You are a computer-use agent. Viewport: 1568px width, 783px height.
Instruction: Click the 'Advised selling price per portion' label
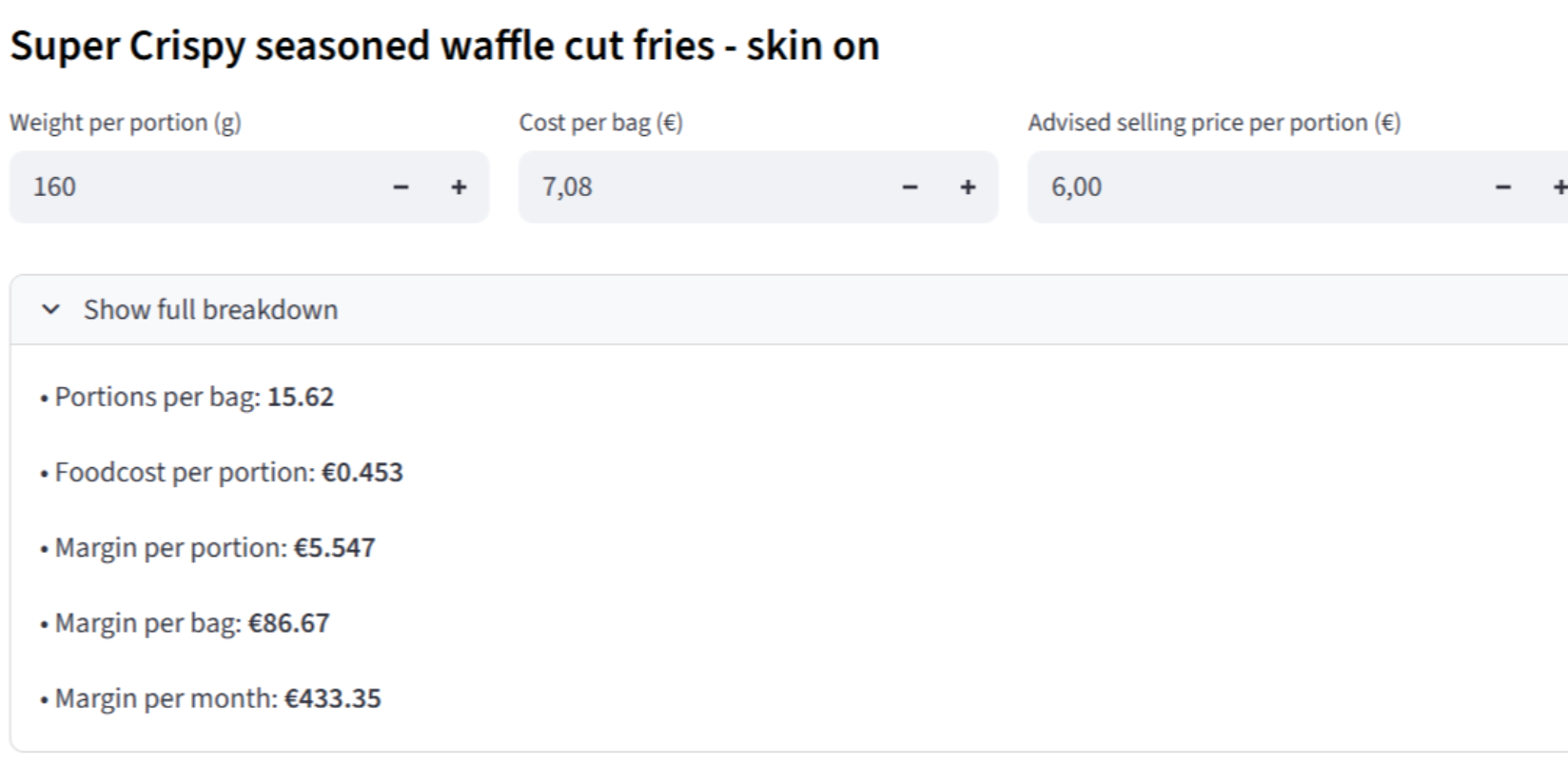(x=1213, y=123)
